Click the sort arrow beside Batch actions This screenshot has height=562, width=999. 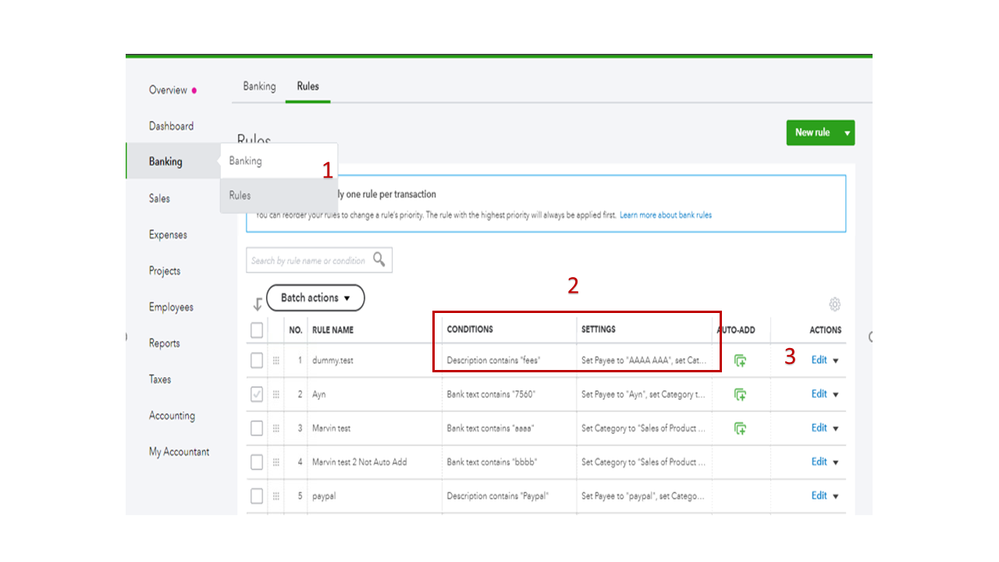pos(257,303)
